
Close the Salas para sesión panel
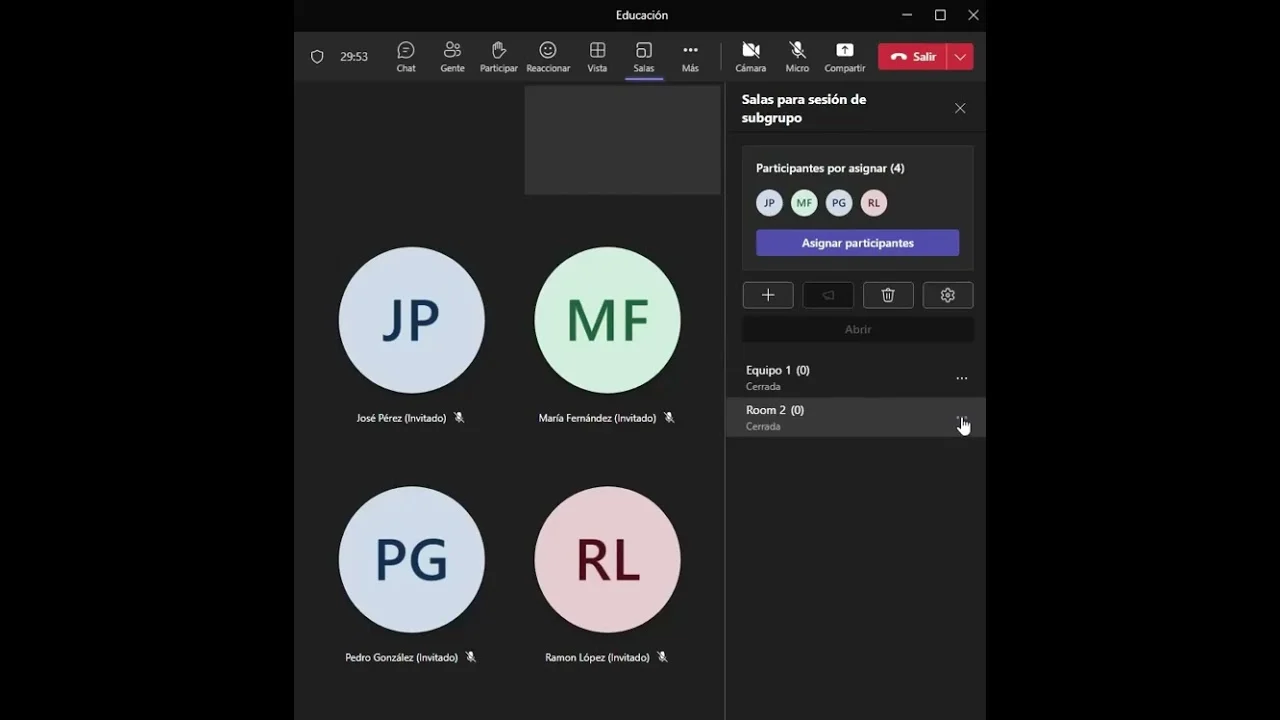click(x=960, y=108)
